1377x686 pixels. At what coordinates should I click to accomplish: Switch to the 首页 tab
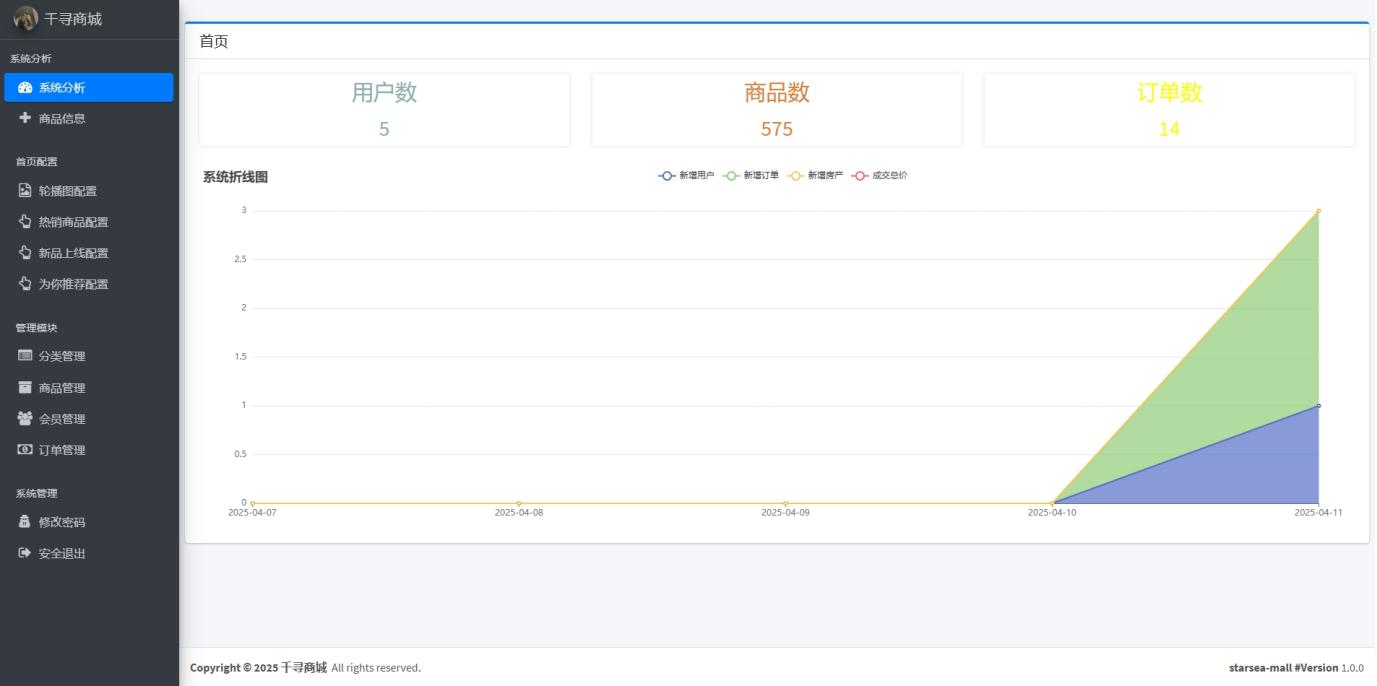[x=216, y=42]
